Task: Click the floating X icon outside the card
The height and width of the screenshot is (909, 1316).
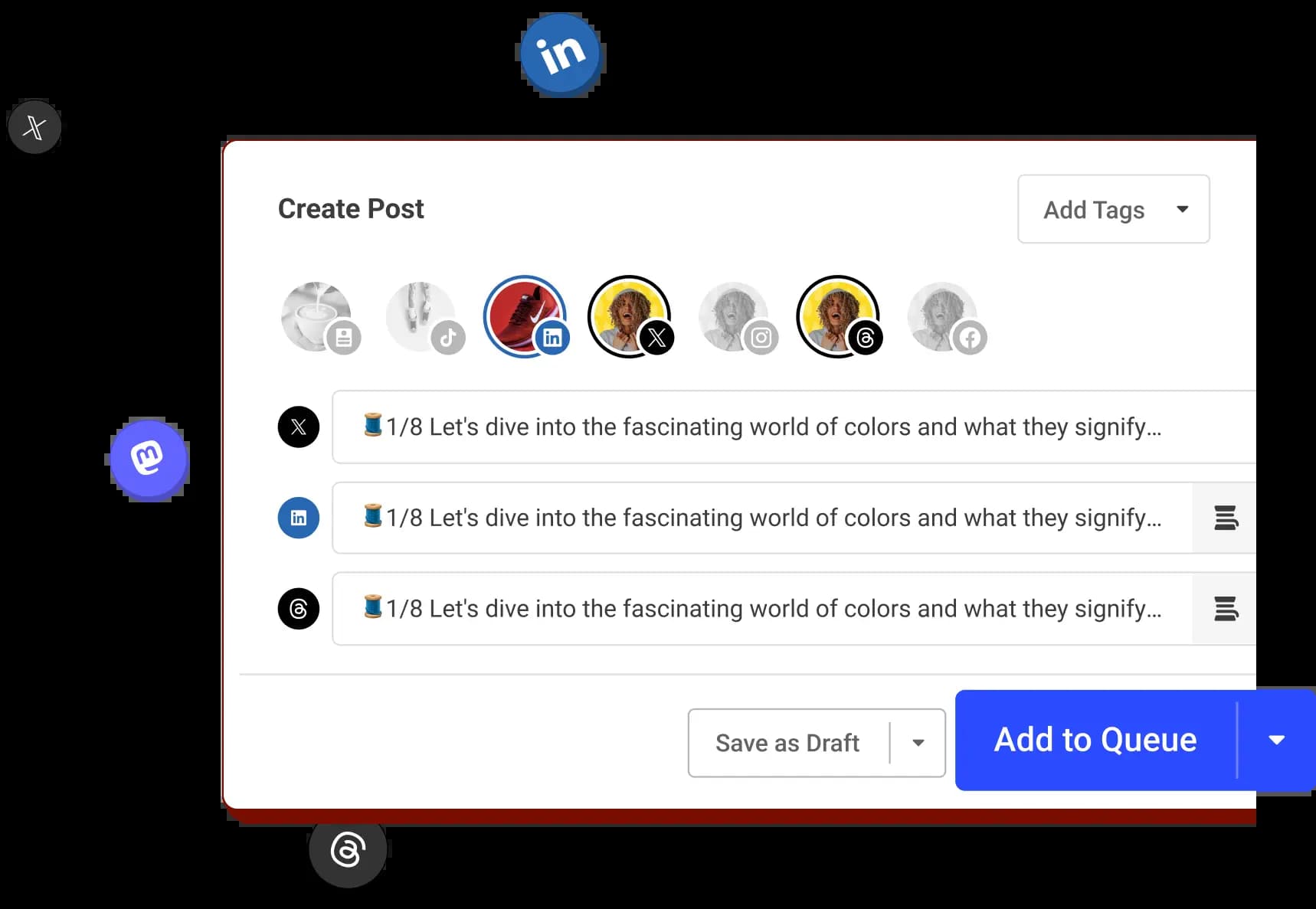Action: [34, 126]
